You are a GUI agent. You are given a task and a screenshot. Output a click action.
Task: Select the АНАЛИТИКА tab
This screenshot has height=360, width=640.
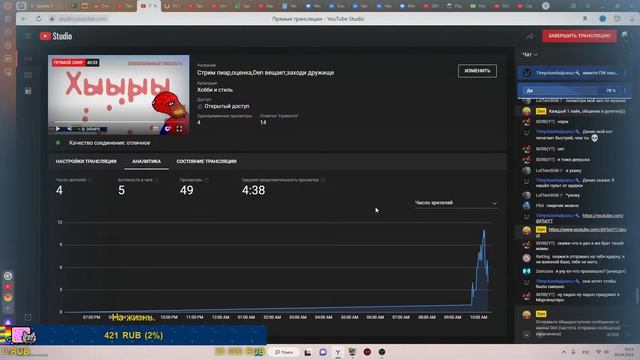[x=146, y=161]
